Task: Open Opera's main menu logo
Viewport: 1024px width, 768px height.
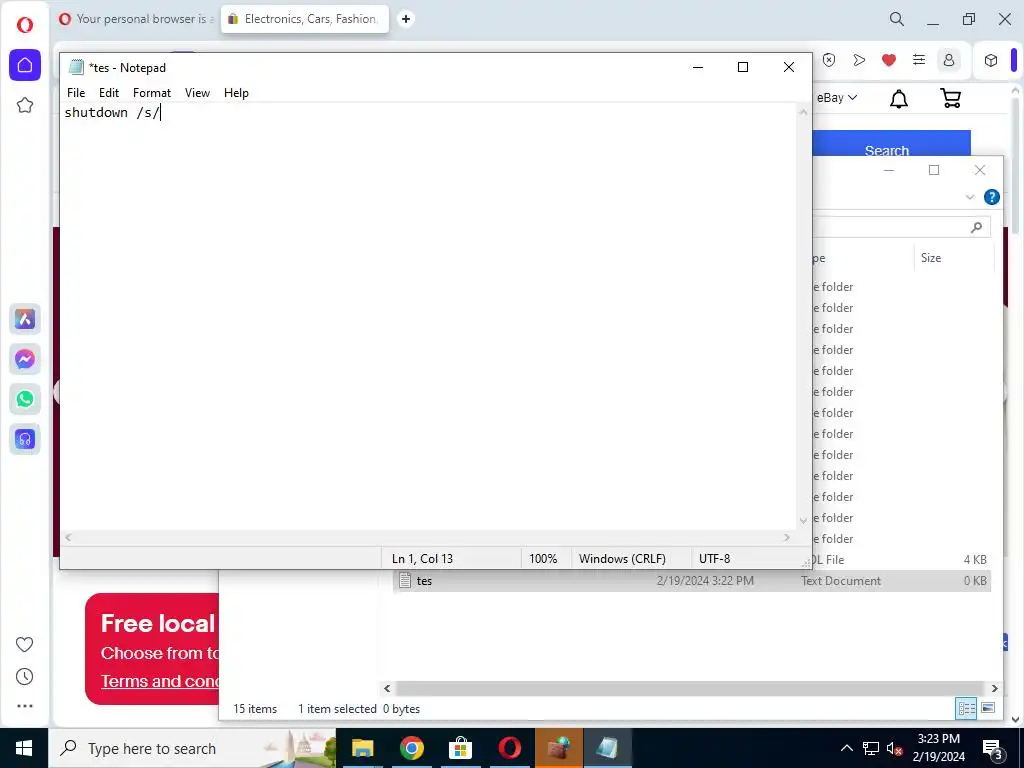Action: pos(25,25)
